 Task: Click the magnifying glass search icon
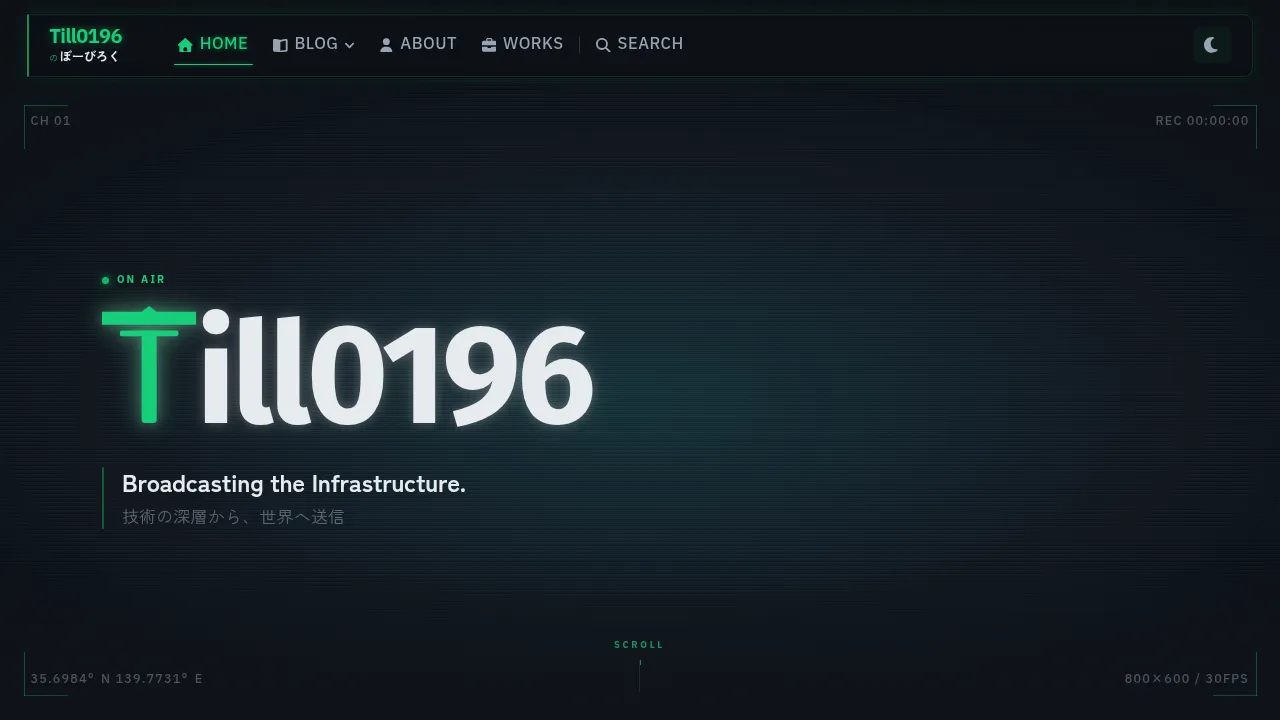[603, 45]
